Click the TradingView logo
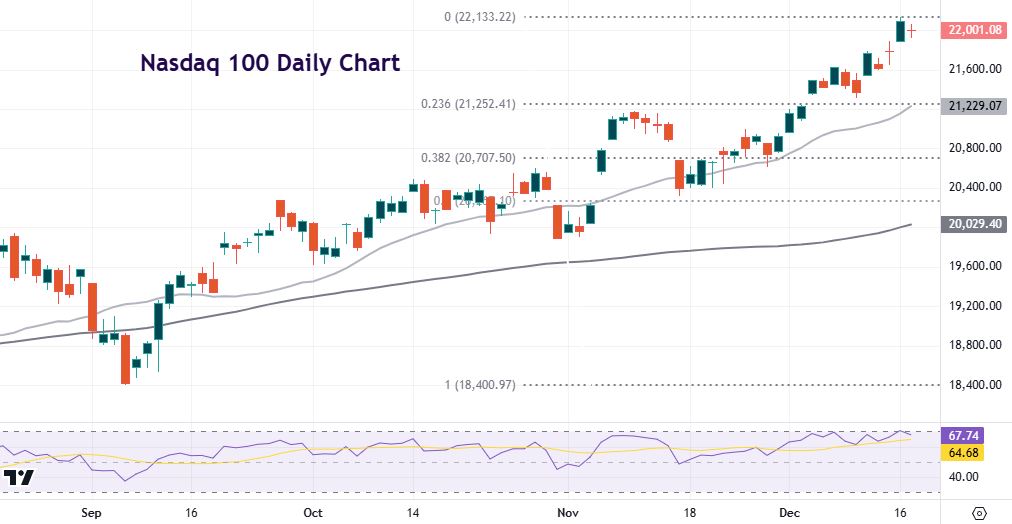 (x=20, y=478)
